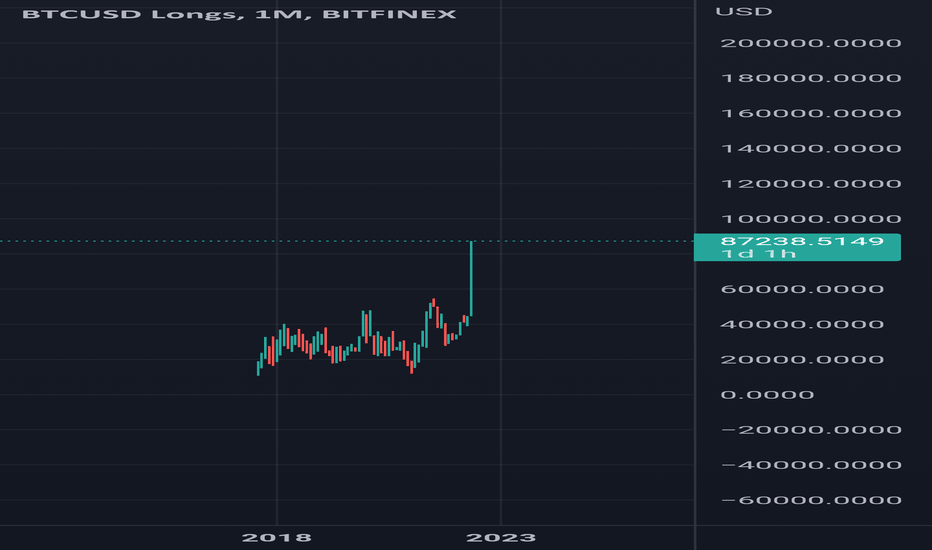Select the 60000.0000 price axis label
The height and width of the screenshot is (550, 932).
click(802, 289)
